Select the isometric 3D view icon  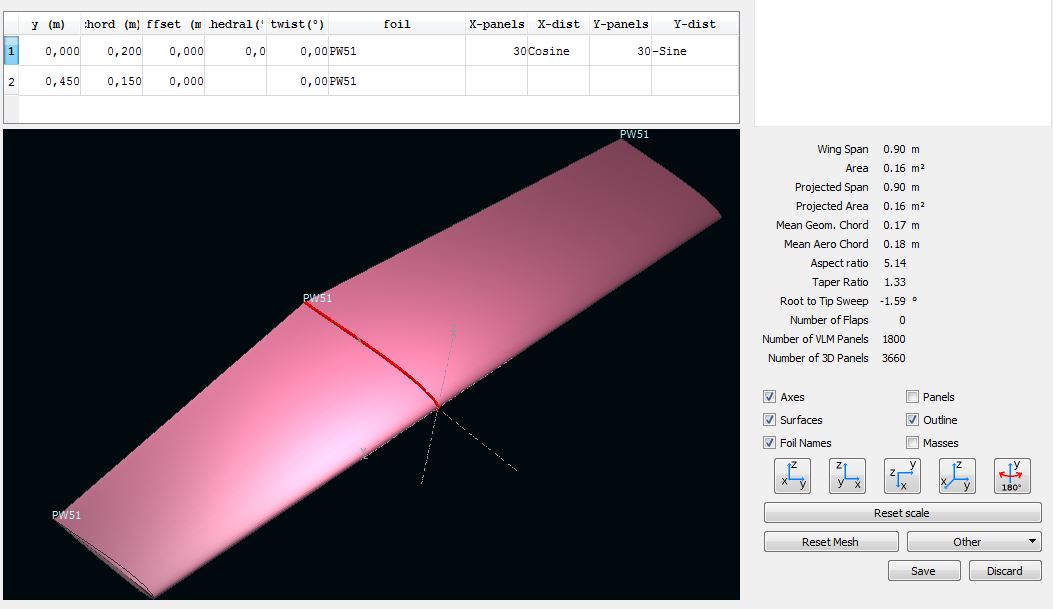pyautogui.click(x=957, y=475)
